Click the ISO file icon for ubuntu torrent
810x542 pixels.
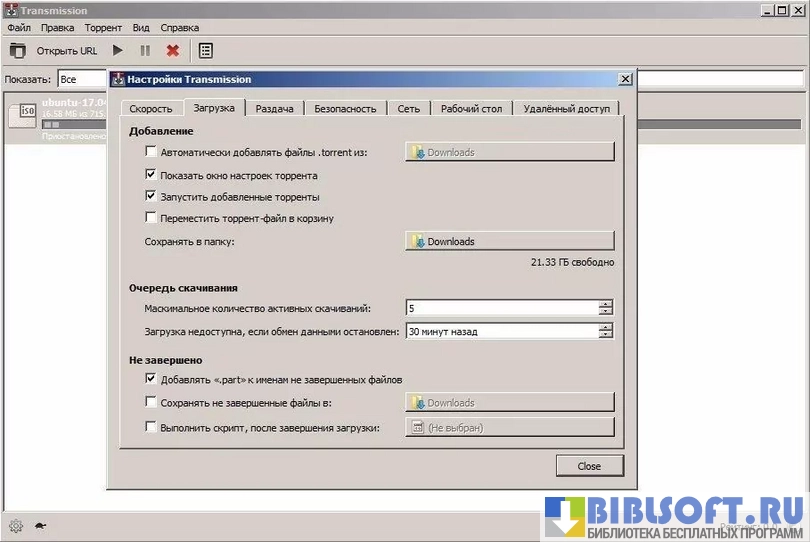click(22, 116)
